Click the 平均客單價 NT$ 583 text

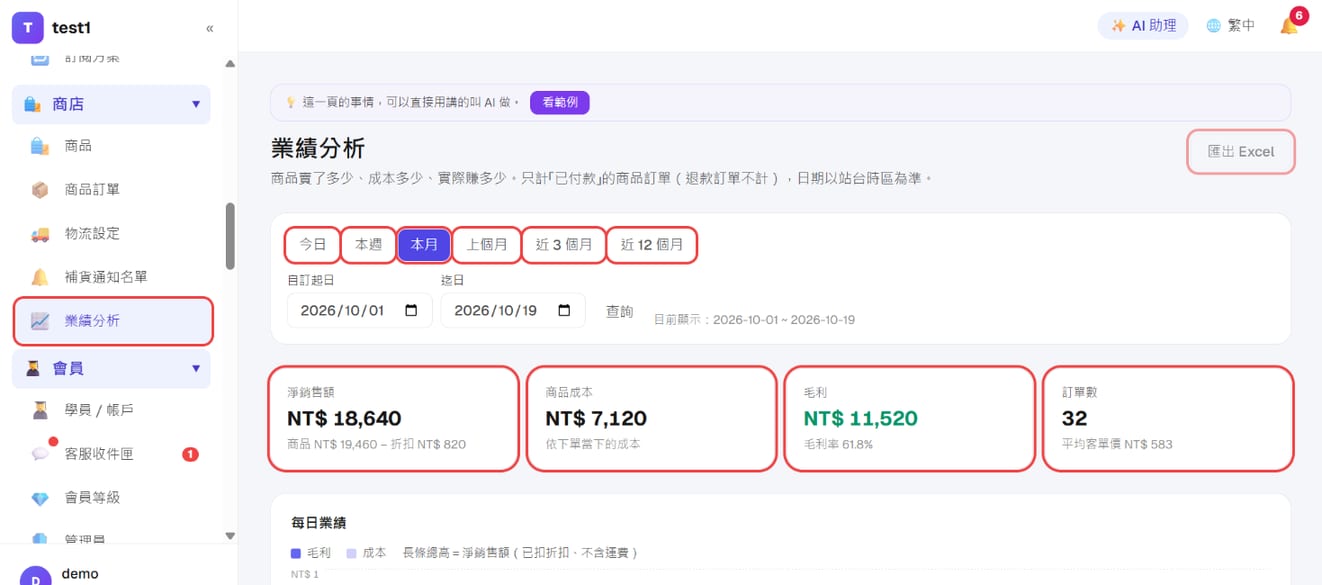(x=1117, y=444)
